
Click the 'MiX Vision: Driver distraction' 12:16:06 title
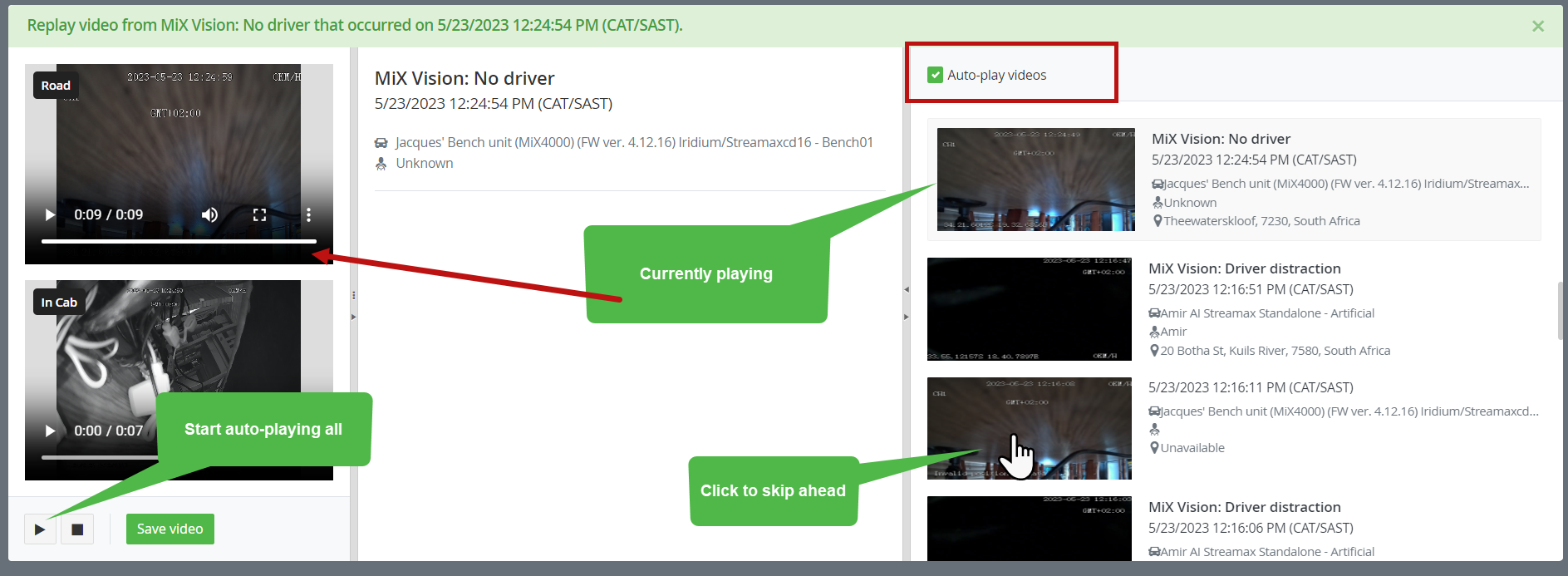[1244, 507]
